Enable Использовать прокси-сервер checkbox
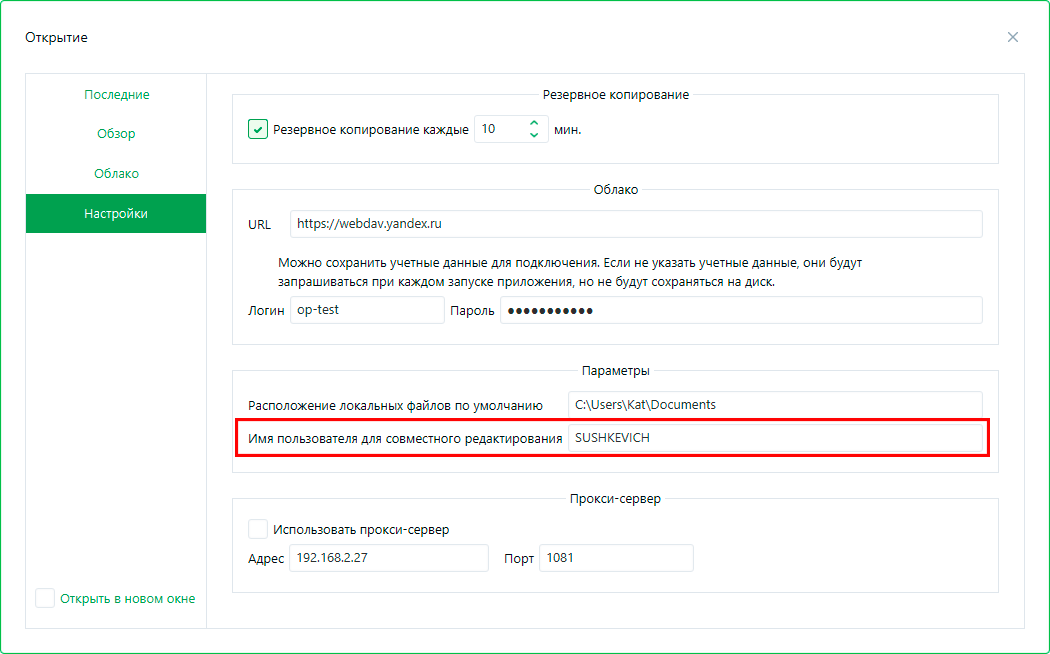Viewport: 1050px width, 654px height. click(x=258, y=529)
